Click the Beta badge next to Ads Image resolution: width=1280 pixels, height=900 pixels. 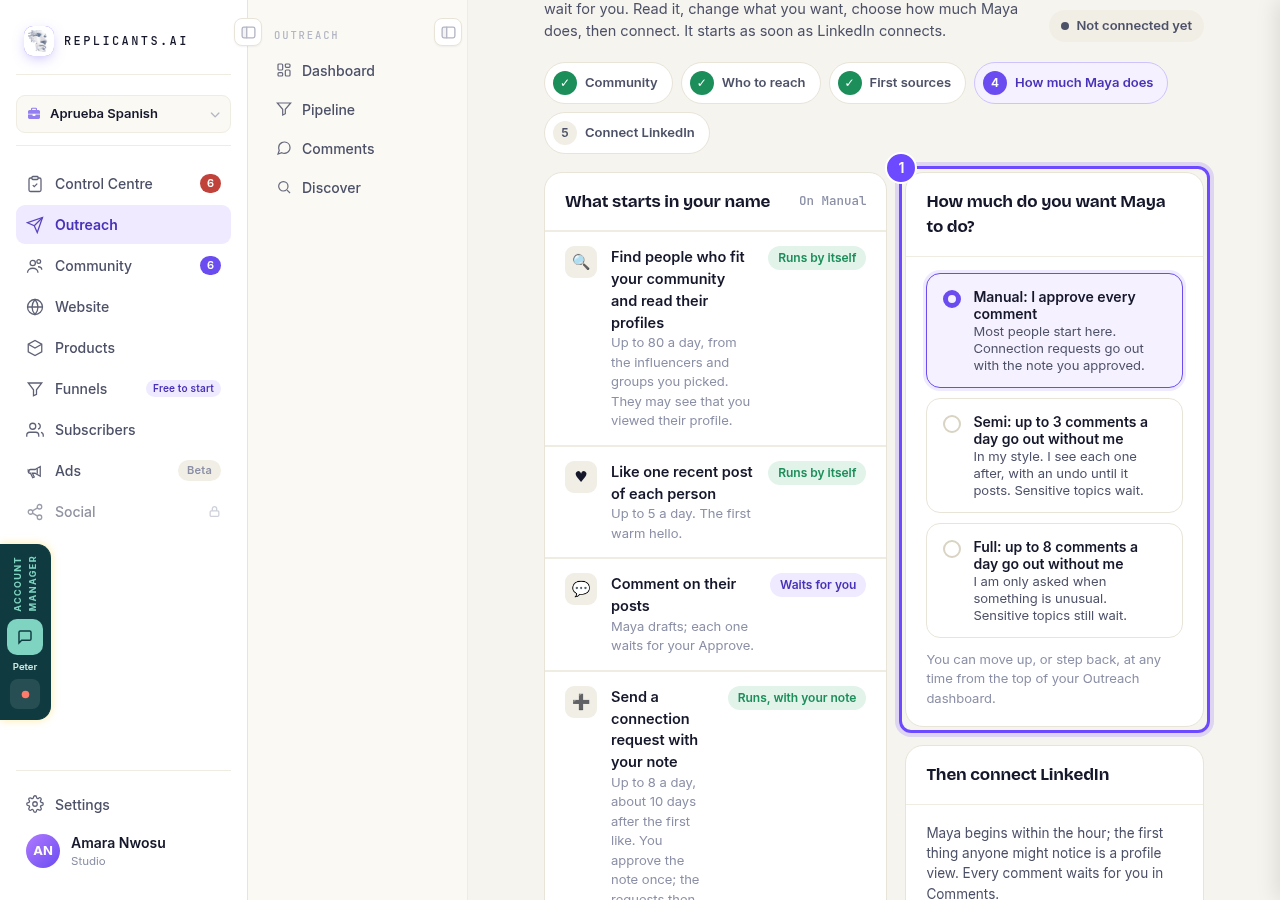199,471
